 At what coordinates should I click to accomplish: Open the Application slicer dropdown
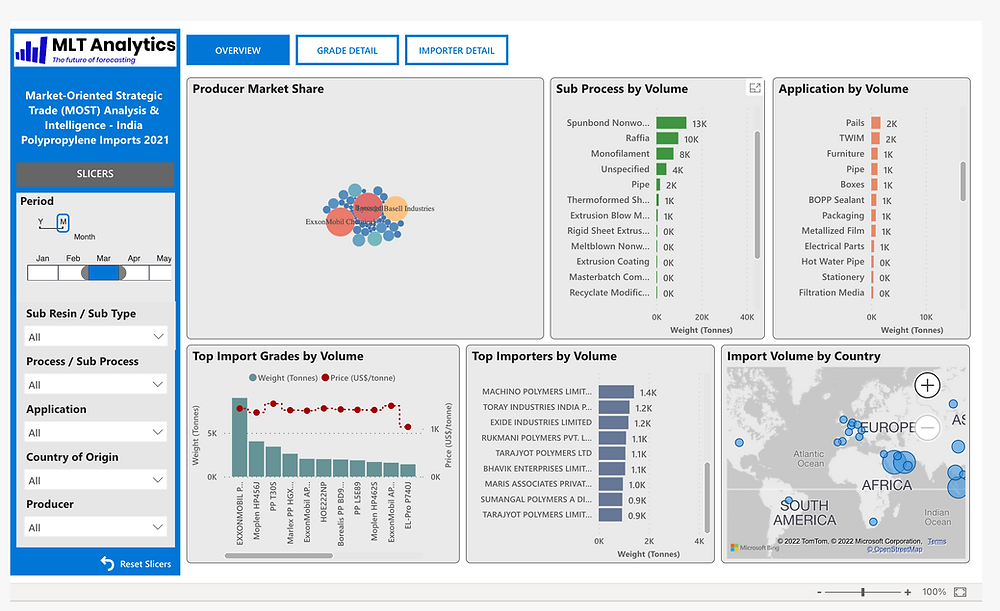tap(96, 432)
